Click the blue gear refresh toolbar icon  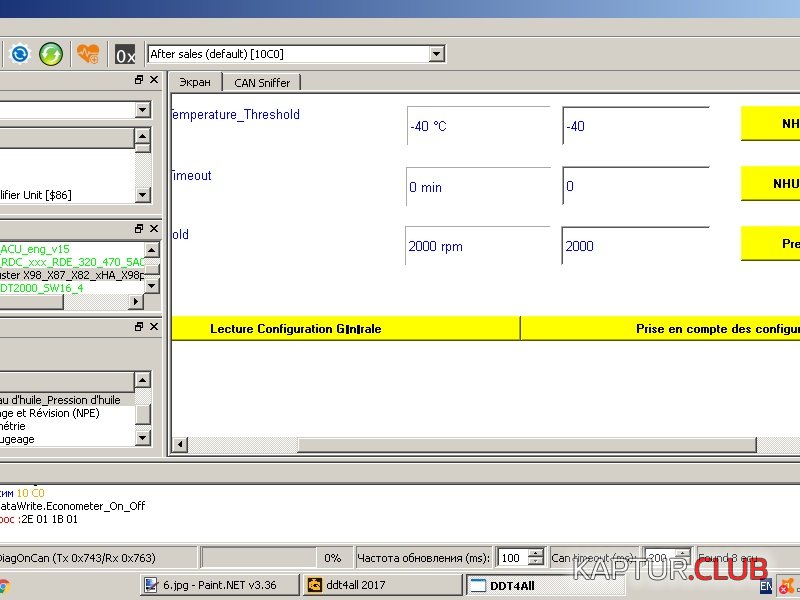[20, 54]
